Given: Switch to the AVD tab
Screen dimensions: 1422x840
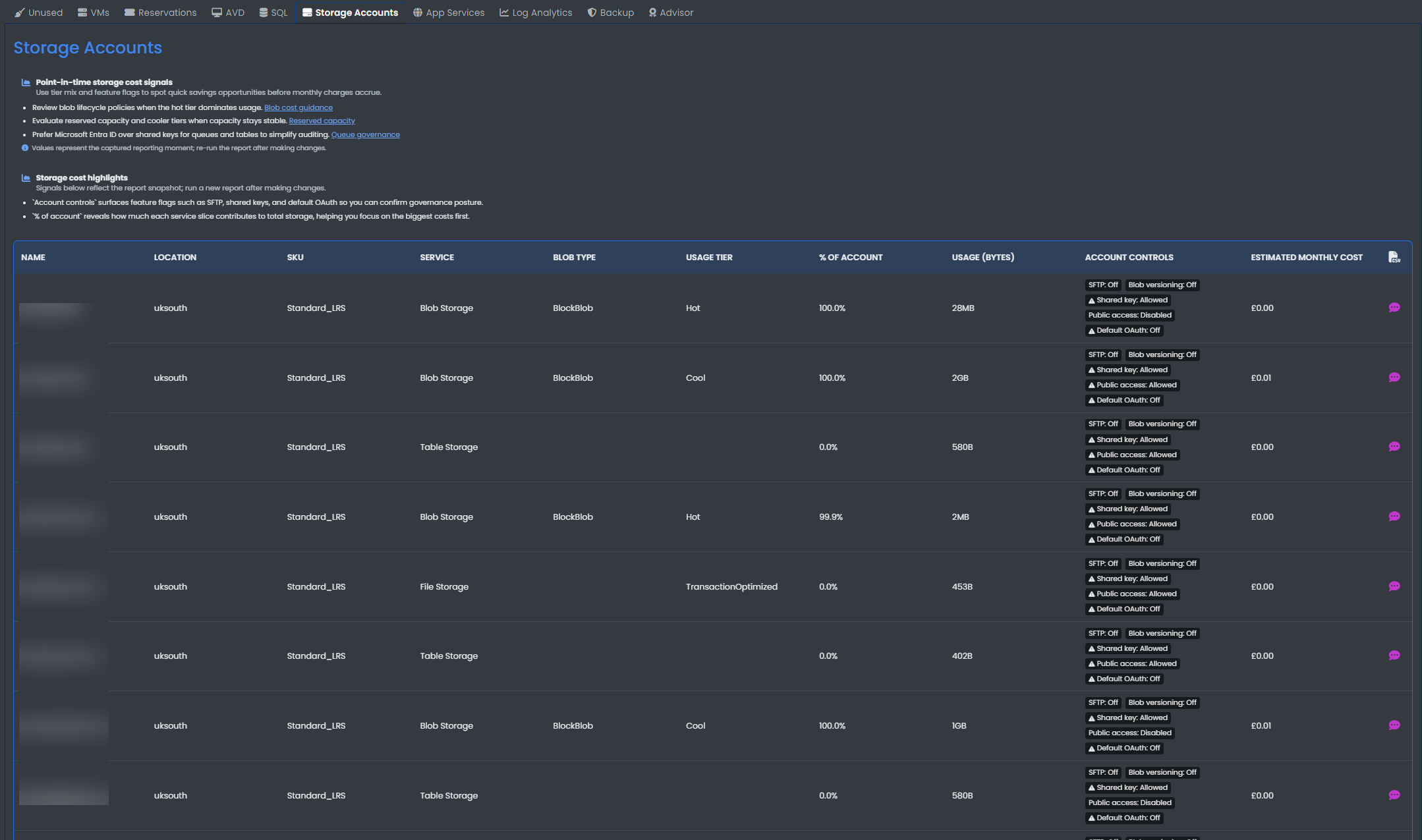Looking at the screenshot, I should click(x=228, y=13).
